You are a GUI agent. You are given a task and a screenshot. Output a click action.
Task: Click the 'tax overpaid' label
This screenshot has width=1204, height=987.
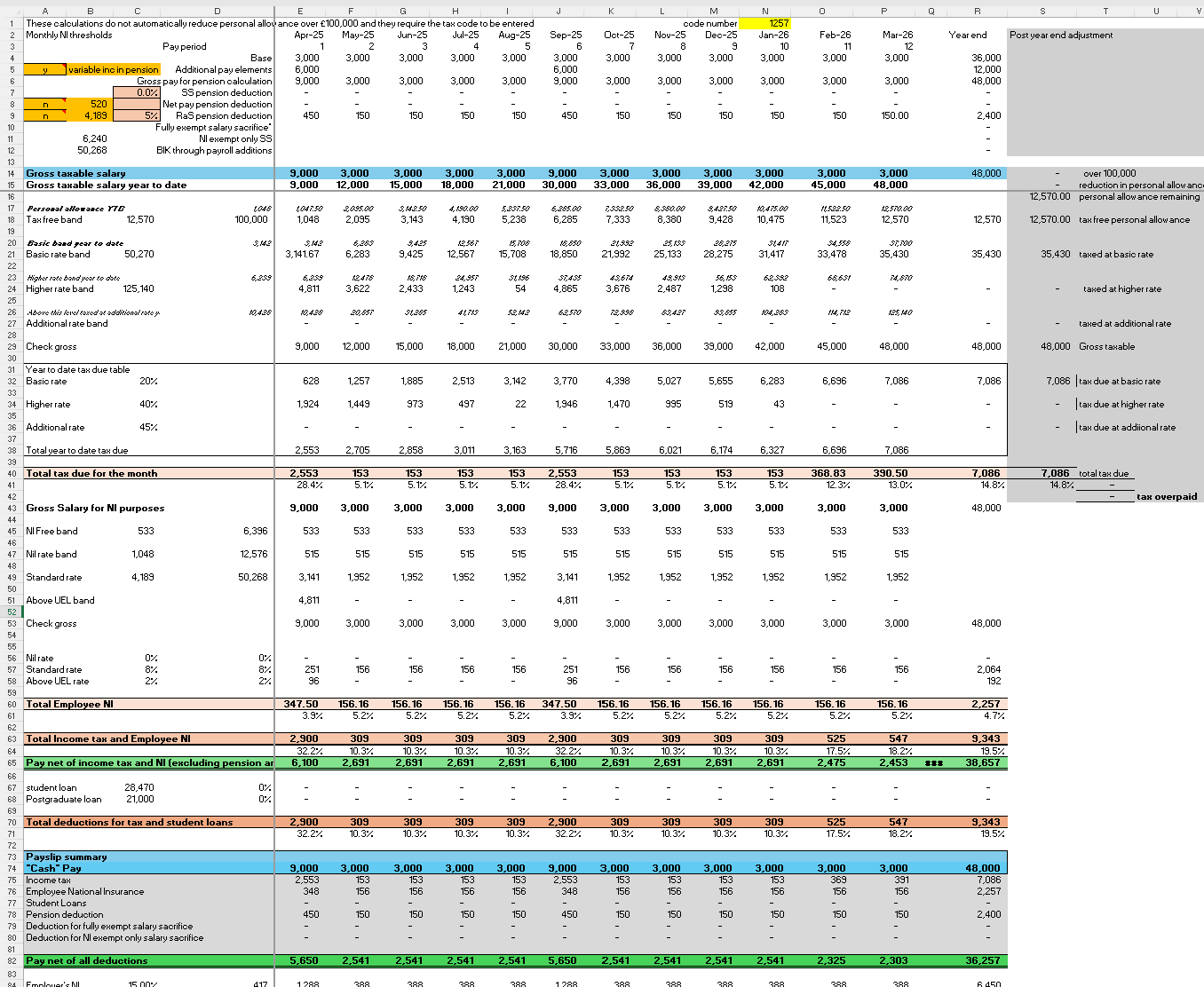pyautogui.click(x=1167, y=496)
